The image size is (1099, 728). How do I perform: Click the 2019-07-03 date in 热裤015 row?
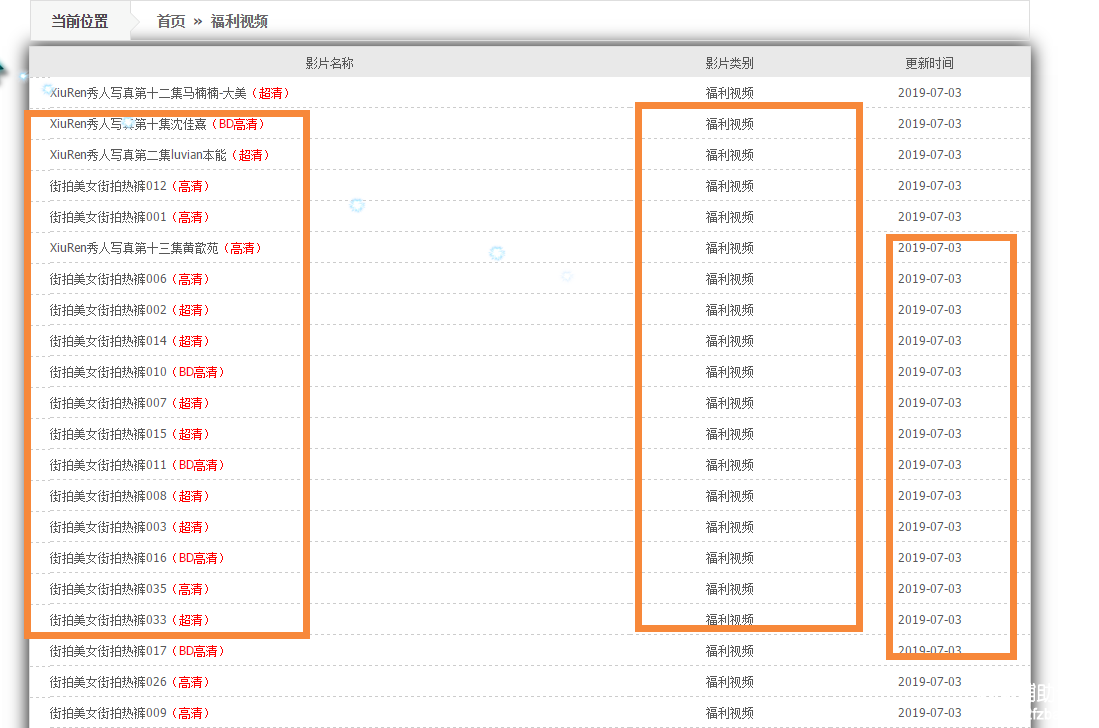(929, 434)
